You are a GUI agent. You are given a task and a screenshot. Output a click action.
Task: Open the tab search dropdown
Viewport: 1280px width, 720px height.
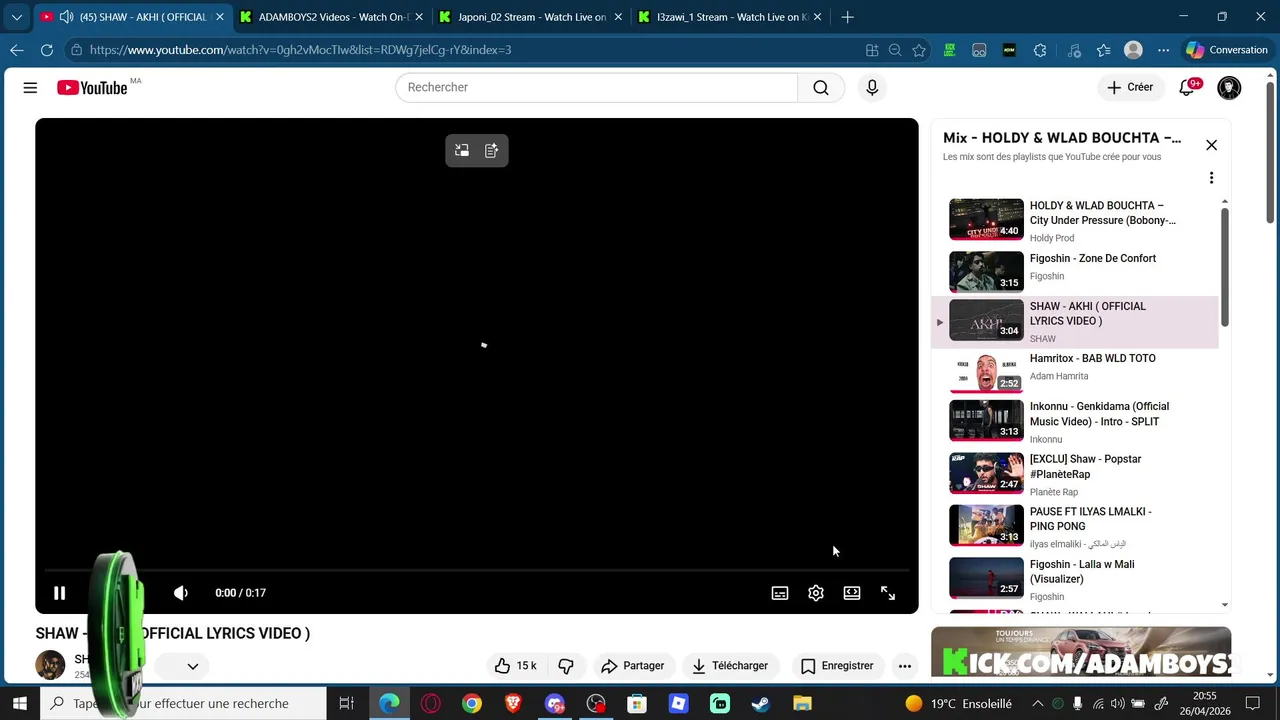(x=16, y=17)
